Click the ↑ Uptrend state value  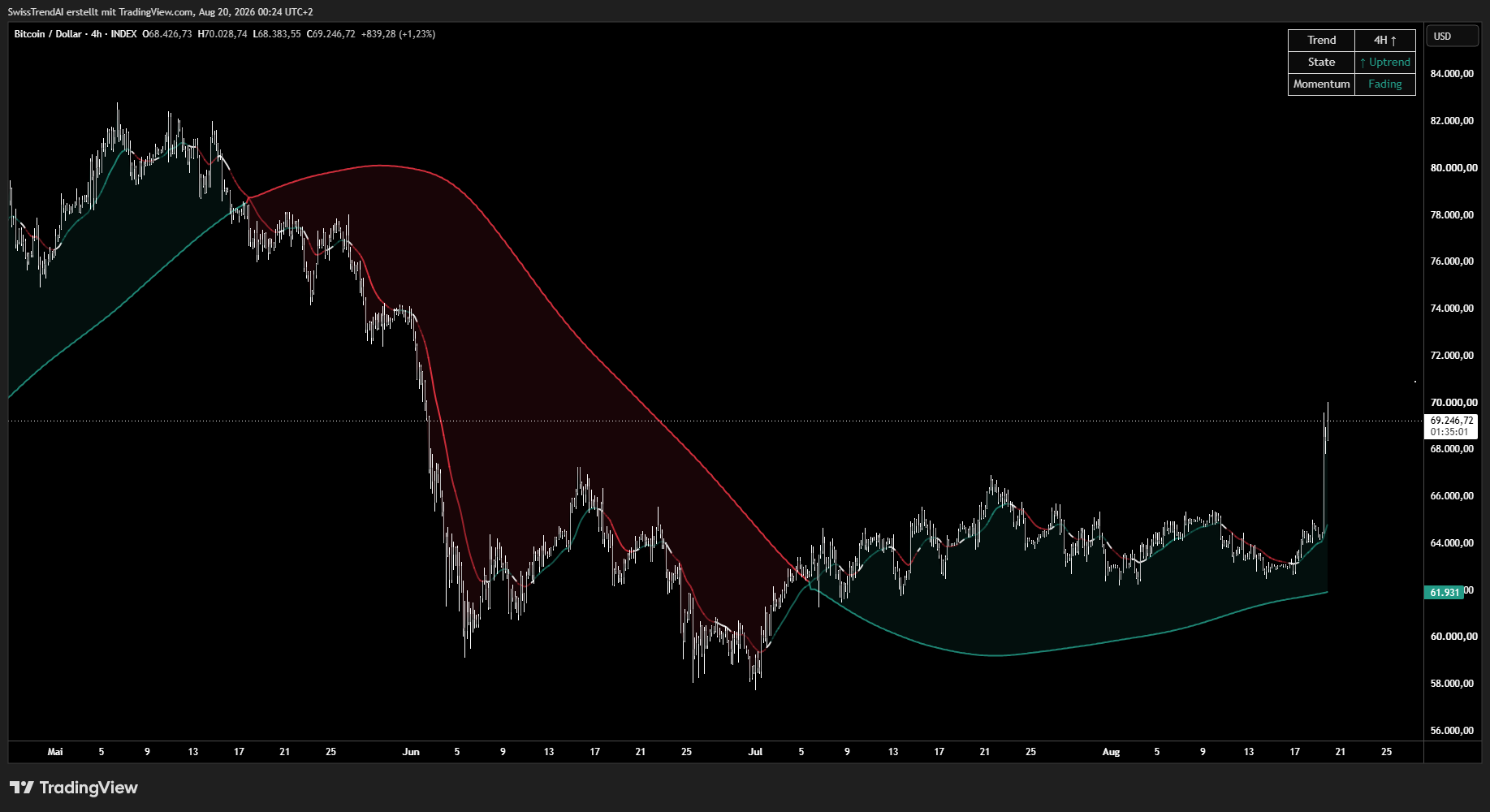[1385, 63]
